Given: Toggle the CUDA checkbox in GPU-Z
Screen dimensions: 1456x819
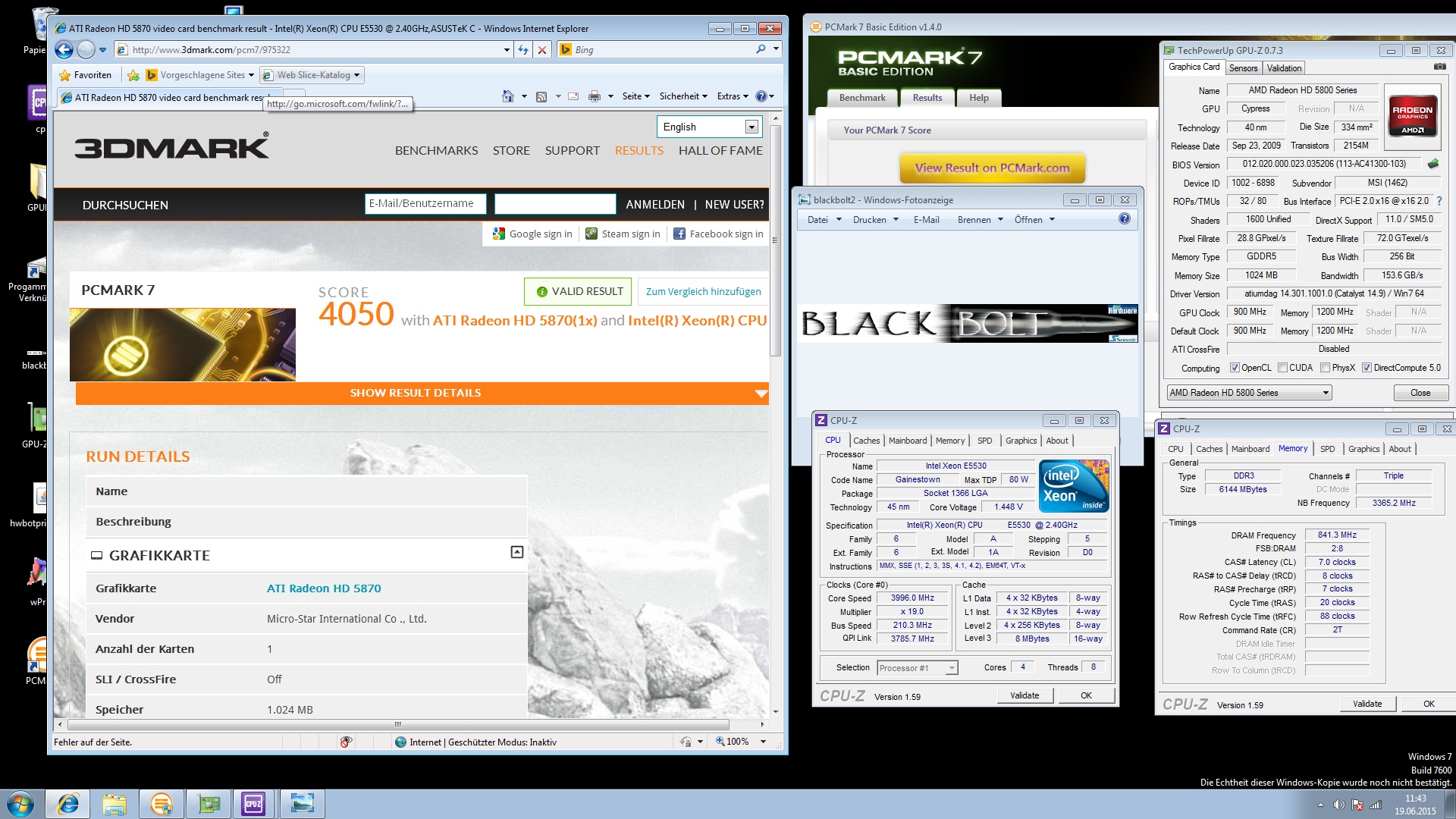Looking at the screenshot, I should [x=1282, y=368].
